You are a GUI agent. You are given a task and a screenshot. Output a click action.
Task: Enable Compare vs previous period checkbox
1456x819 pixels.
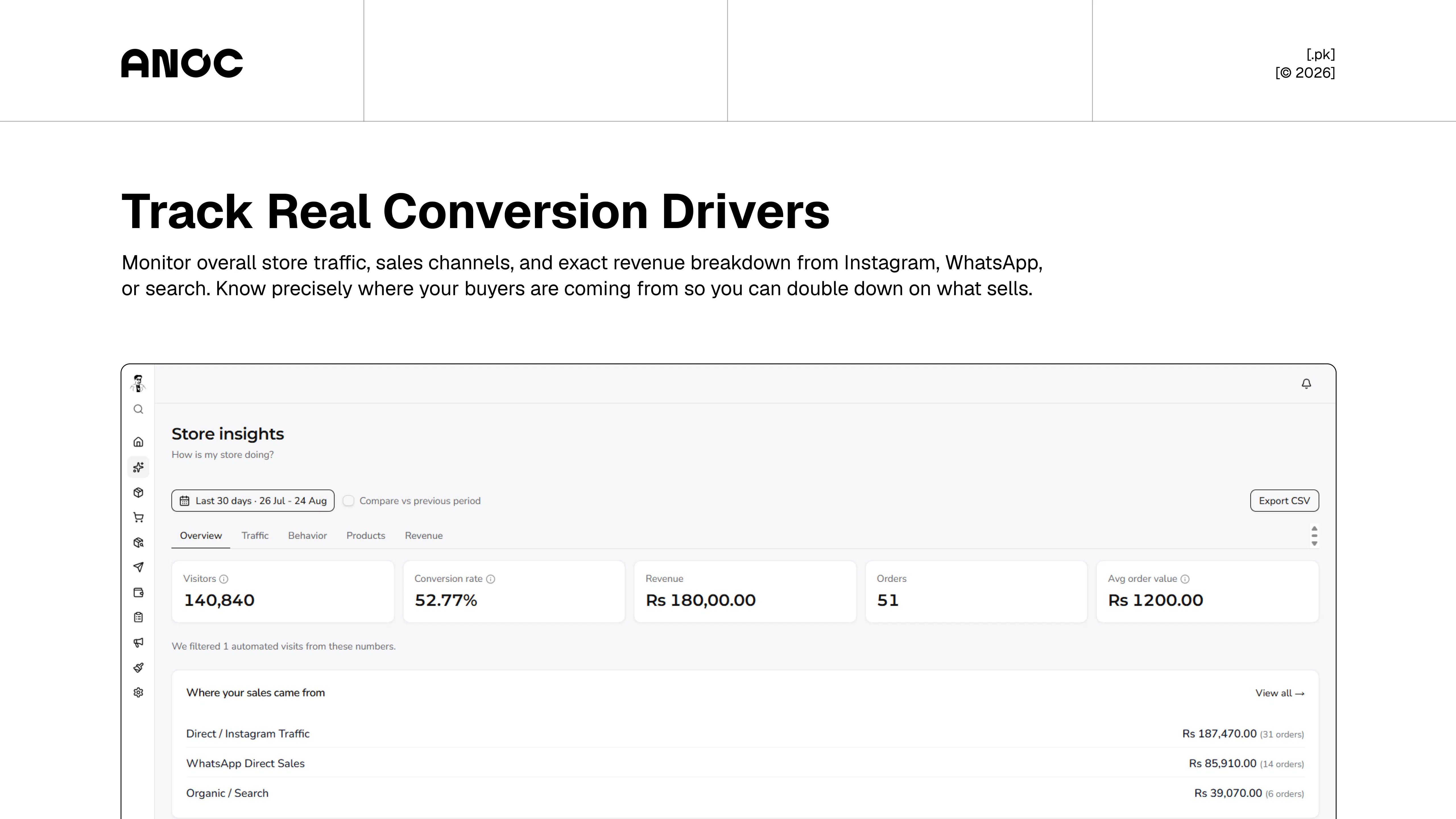click(349, 501)
